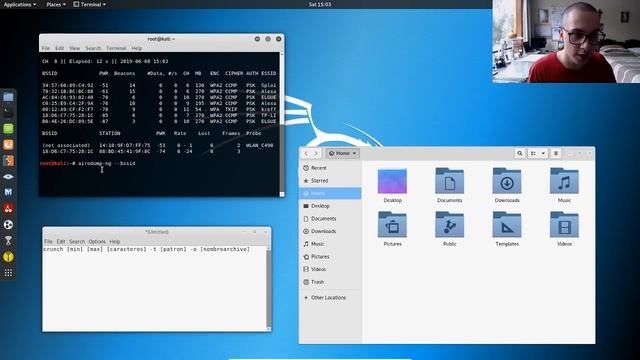This screenshot has height=360, width=640.
Task: Click the clock showing Sat 15:03
Action: point(320,4)
